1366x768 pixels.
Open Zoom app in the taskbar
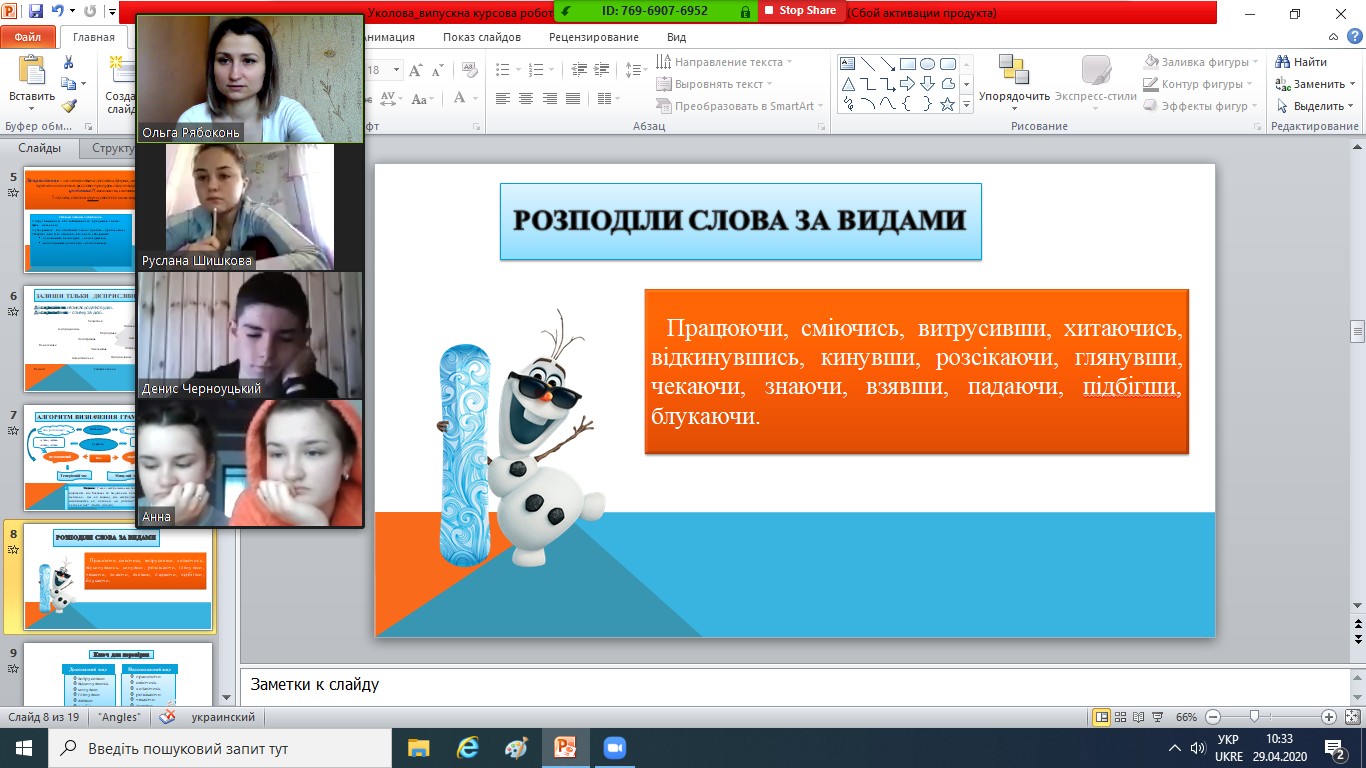613,748
